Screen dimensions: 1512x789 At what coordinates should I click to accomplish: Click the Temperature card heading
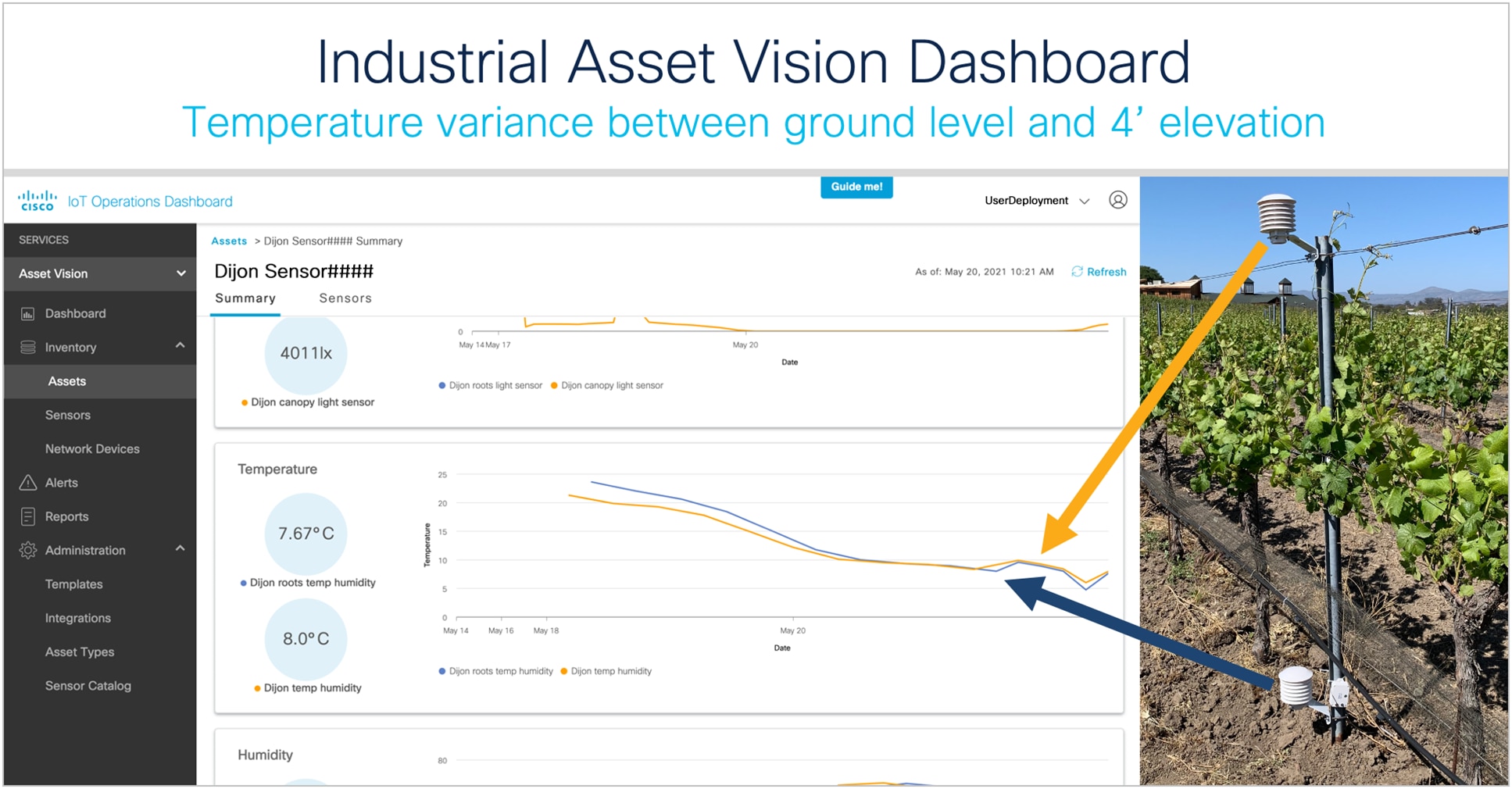coord(277,469)
